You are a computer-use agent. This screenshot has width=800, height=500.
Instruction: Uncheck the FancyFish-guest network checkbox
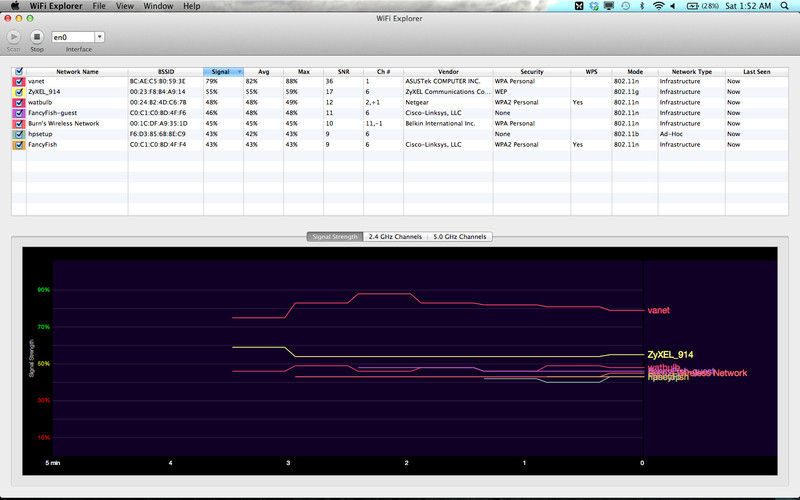tap(19, 113)
